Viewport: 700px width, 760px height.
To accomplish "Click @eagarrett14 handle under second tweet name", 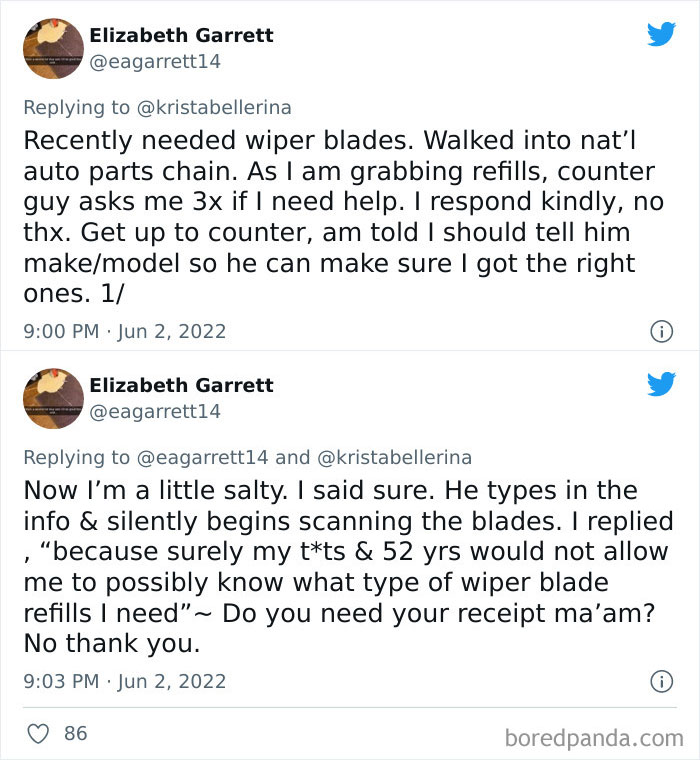I will click(155, 411).
